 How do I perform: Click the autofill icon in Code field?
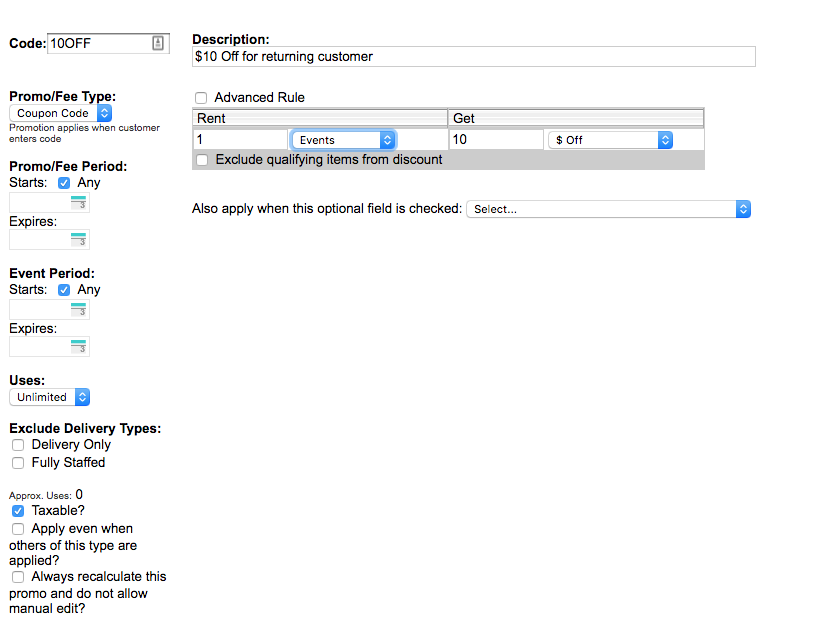click(158, 43)
